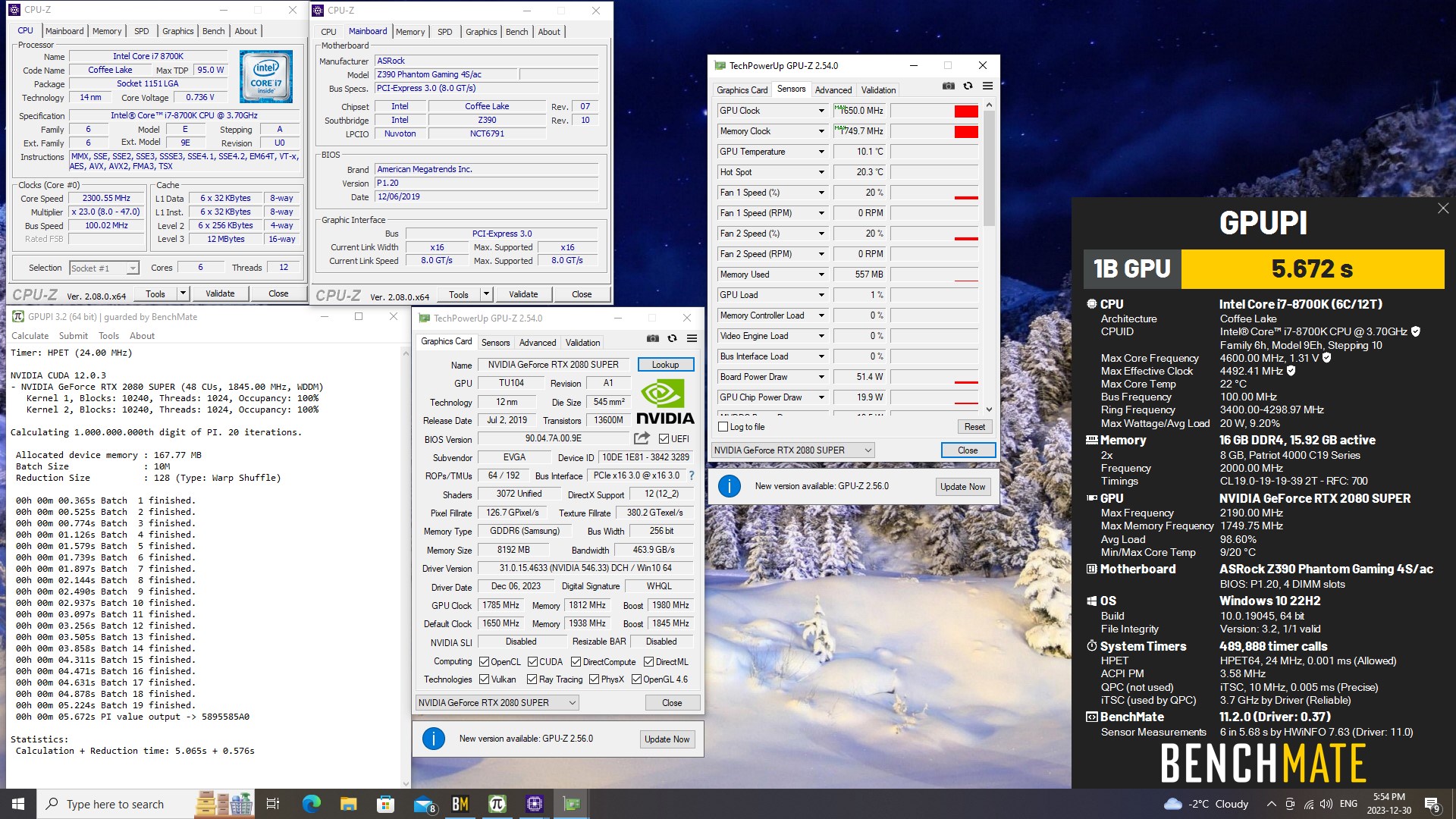The height and width of the screenshot is (819, 1456).
Task: Enable the Log to file checkbox
Action: (723, 427)
